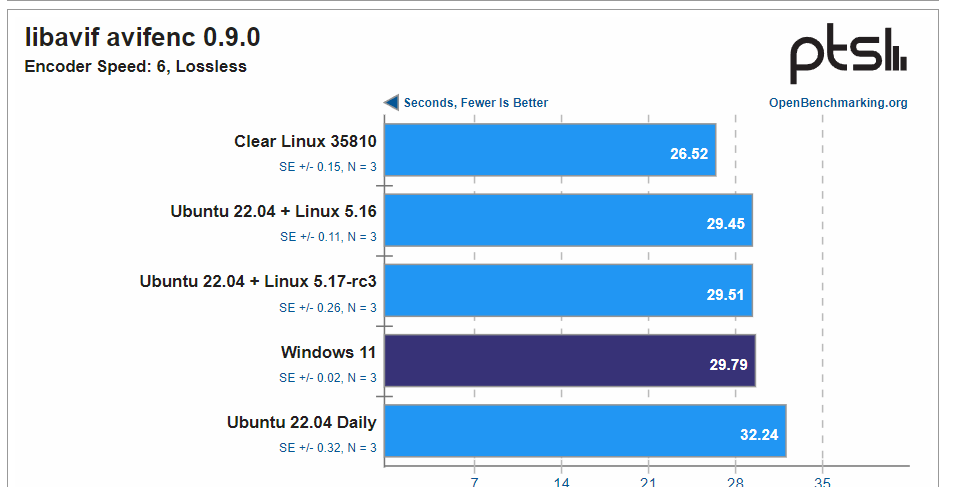The height and width of the screenshot is (487, 956).
Task: Click the Encoder Speed: 6, Lossless subtitle
Action: (135, 67)
